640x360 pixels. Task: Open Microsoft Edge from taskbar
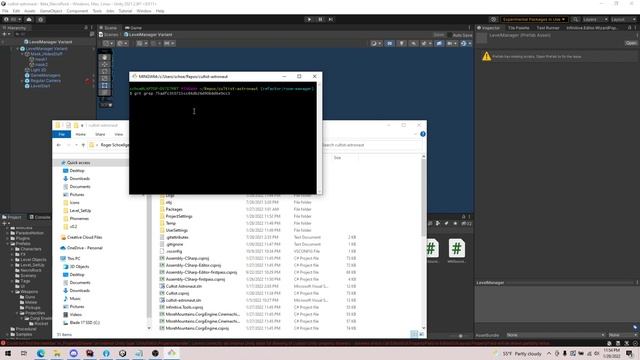coord(41,353)
